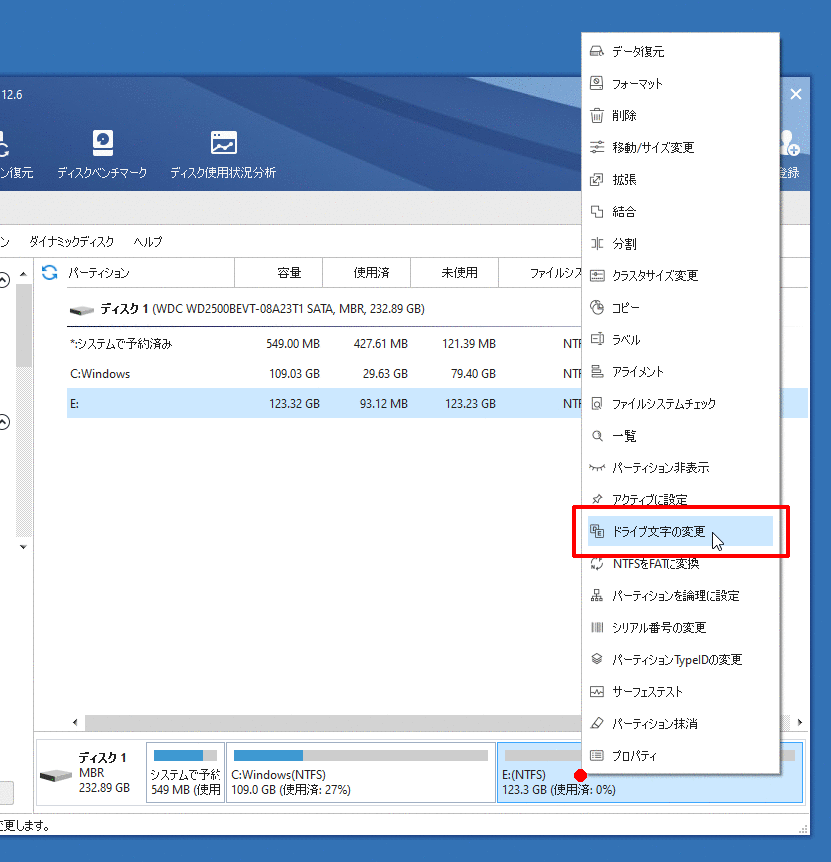The image size is (831, 862).
Task: Select 移動/サイズ変更 menu entry
Action: click(x=652, y=148)
